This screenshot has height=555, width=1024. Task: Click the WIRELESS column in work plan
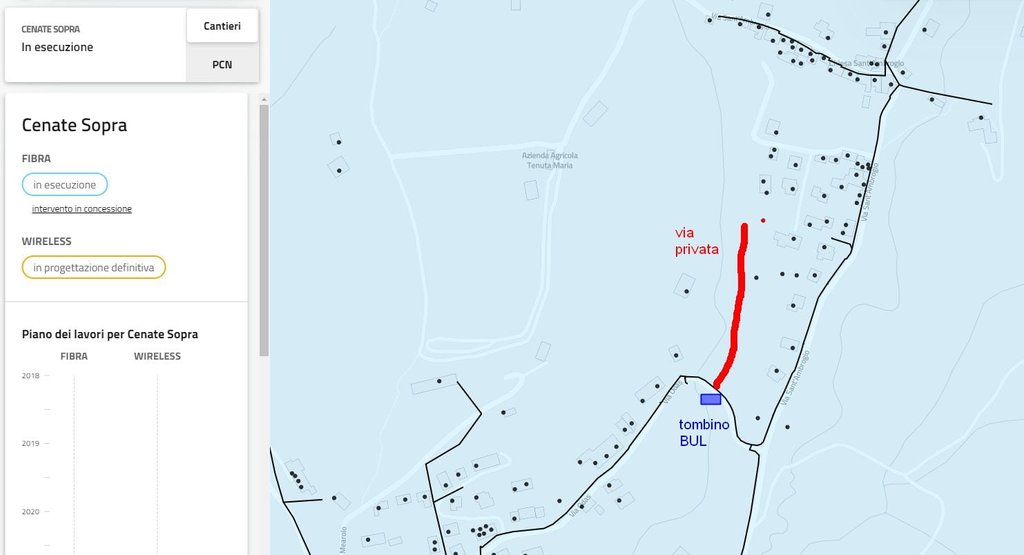(157, 357)
